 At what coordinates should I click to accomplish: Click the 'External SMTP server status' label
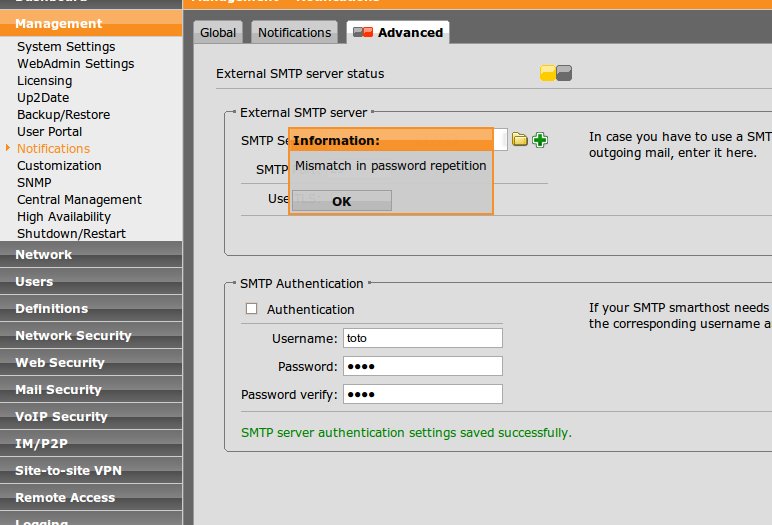click(x=300, y=73)
